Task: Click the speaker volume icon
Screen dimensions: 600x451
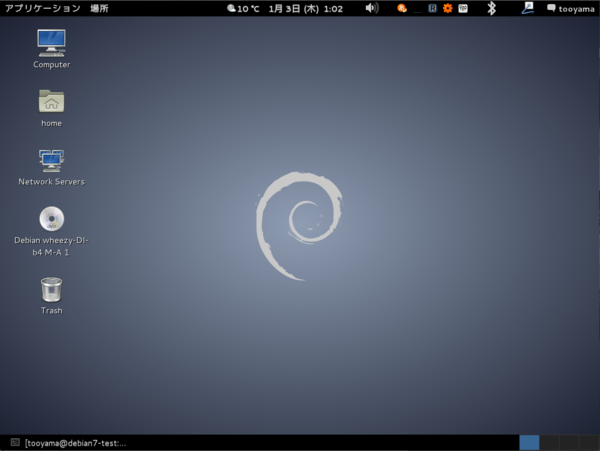Action: click(372, 8)
